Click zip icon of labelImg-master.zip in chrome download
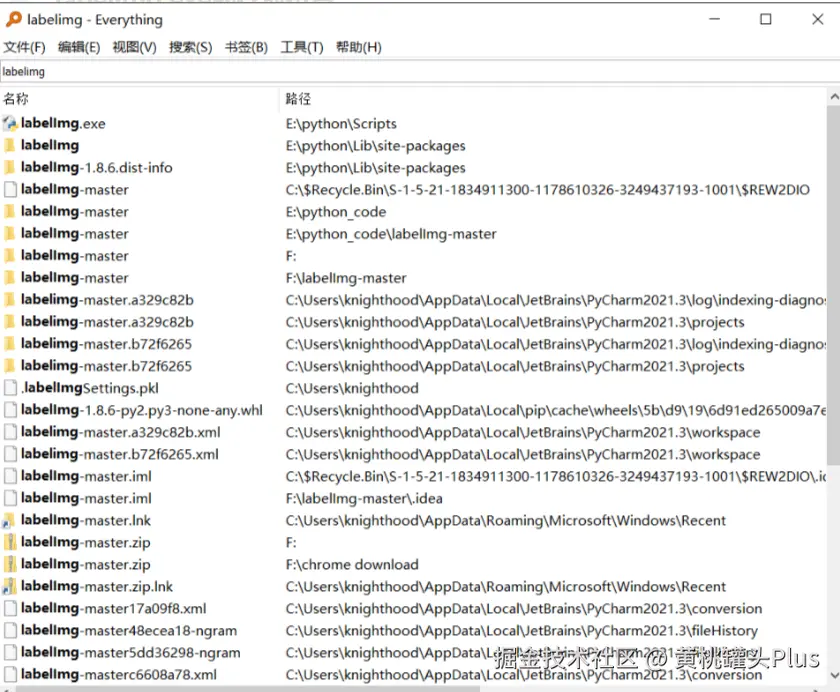The height and width of the screenshot is (692, 840). pyautogui.click(x=10, y=564)
